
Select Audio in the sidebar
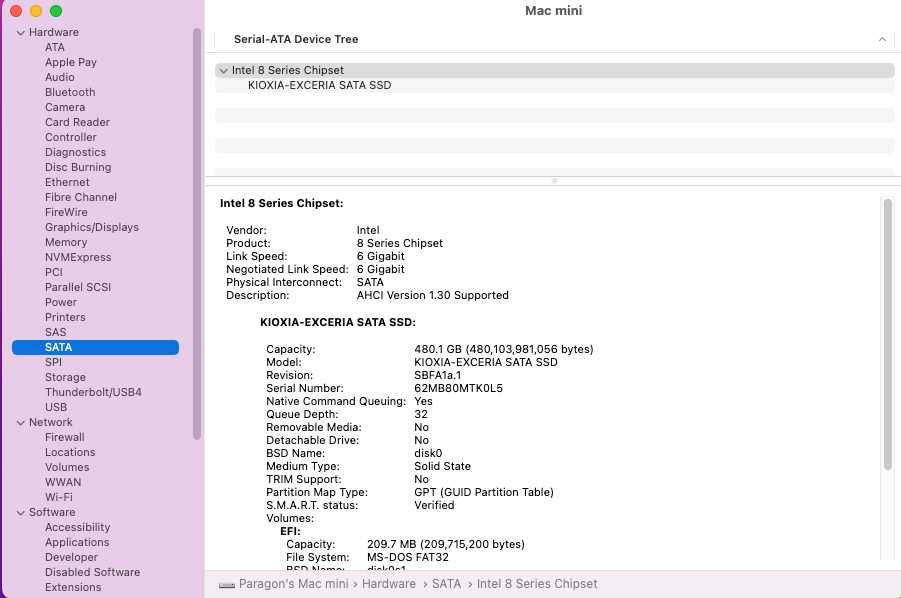pos(60,77)
